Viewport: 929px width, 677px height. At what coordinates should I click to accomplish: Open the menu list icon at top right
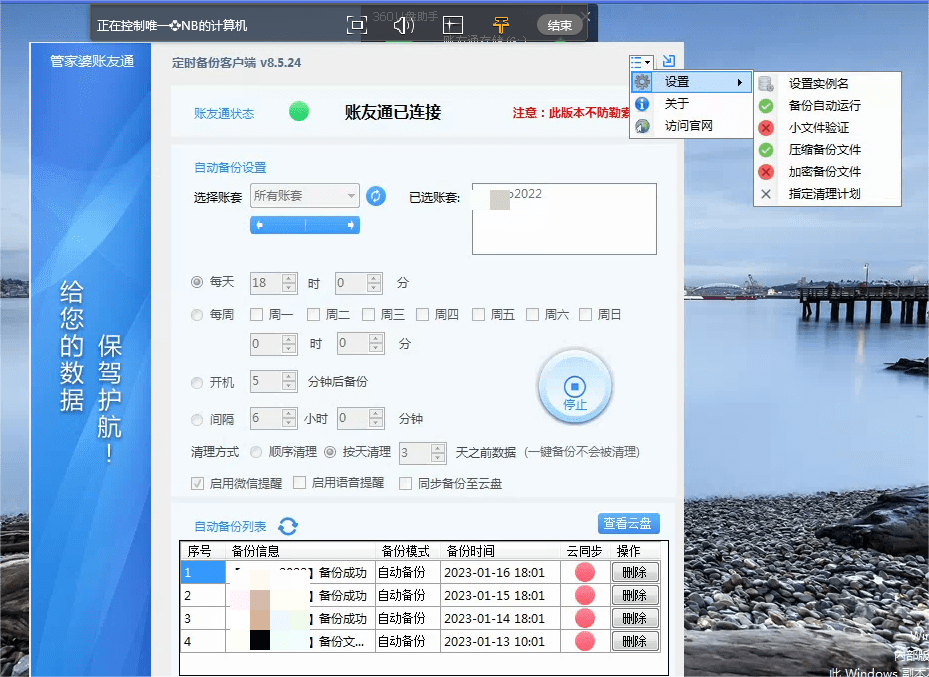641,62
